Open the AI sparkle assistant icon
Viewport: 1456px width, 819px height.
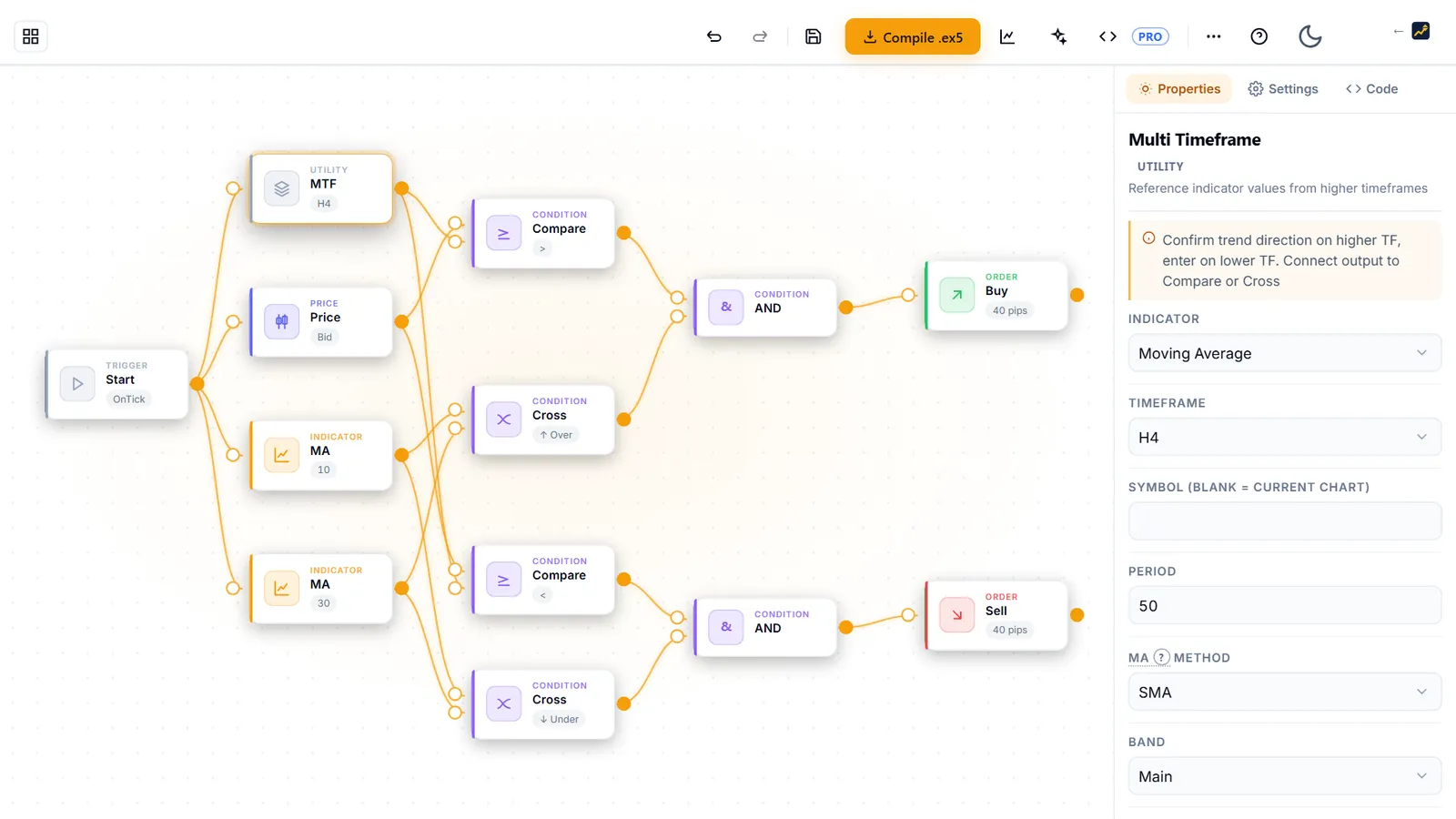point(1058,36)
